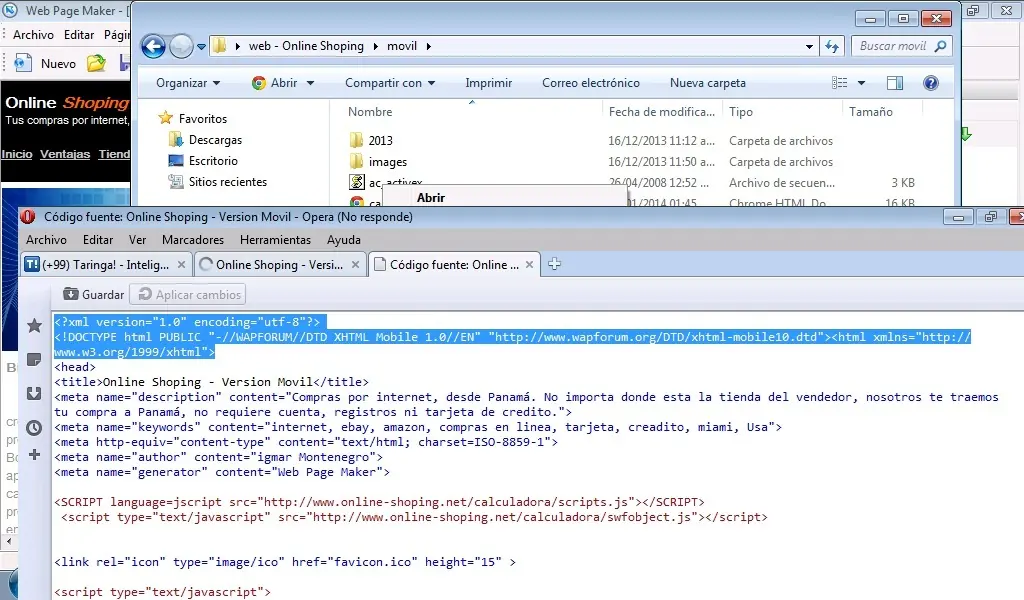This screenshot has width=1024, height=600.
Task: Sort by the Tamaño column header
Action: click(x=871, y=112)
